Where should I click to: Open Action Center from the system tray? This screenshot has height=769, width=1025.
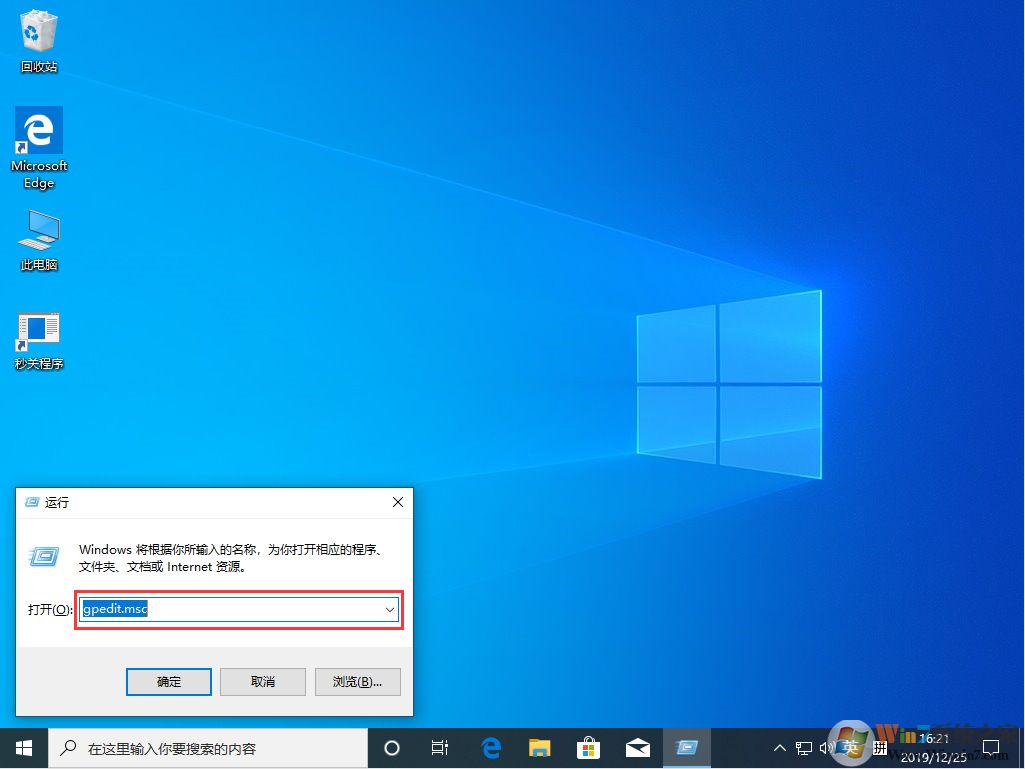(991, 747)
